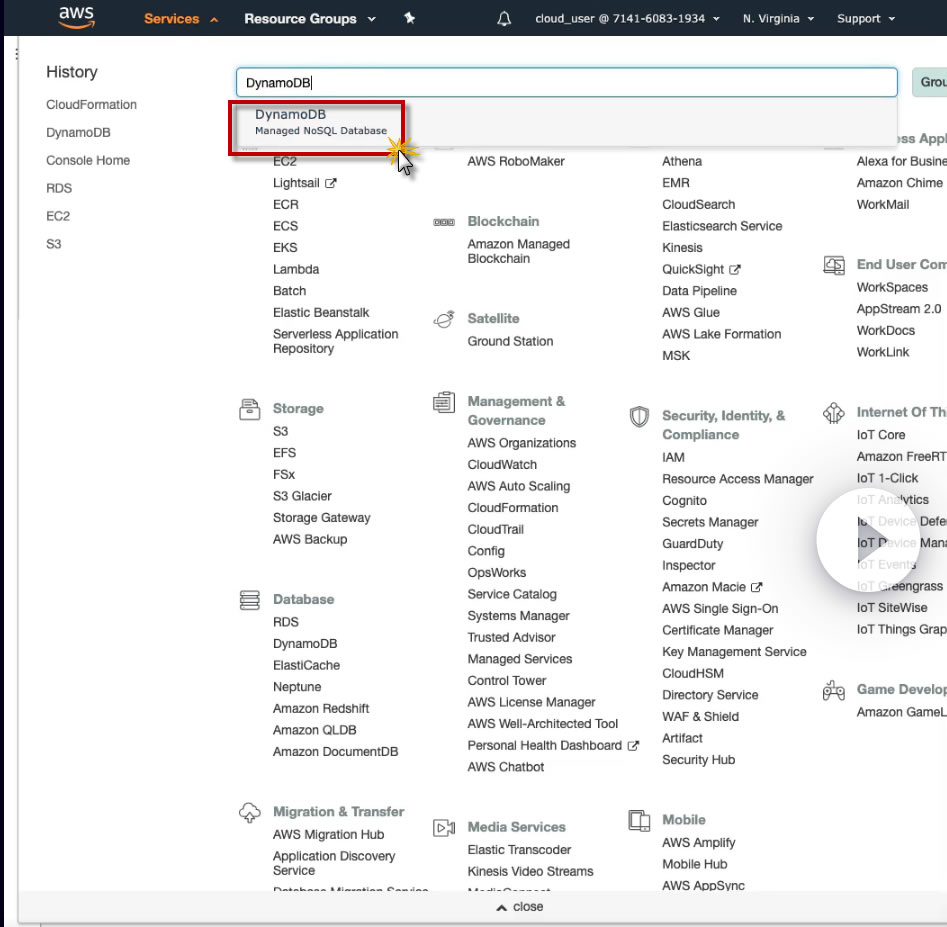Click the Mobile devices icon
Screen dimensions: 947x927
pos(639,820)
